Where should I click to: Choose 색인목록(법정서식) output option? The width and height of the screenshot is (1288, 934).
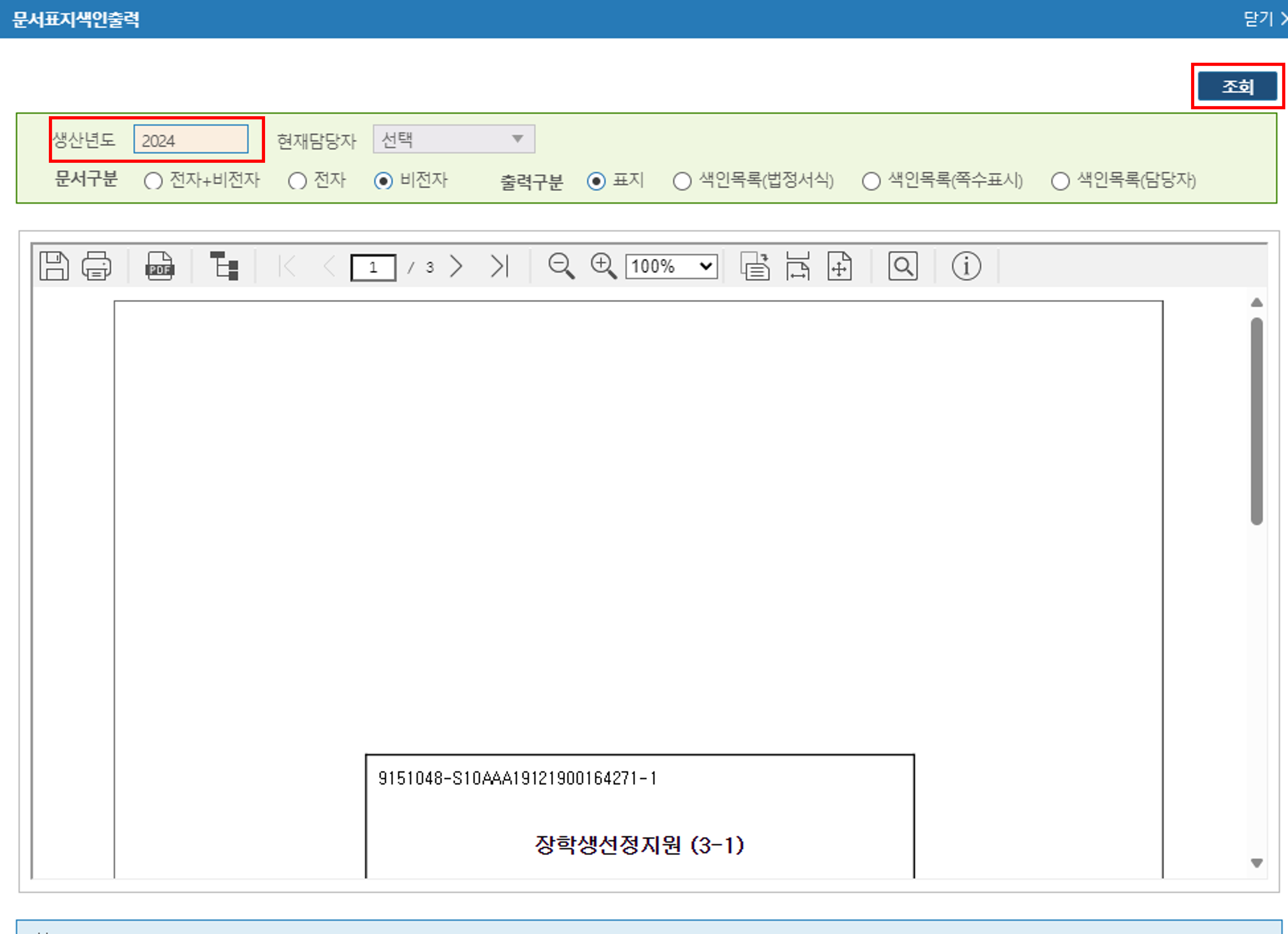pos(682,181)
